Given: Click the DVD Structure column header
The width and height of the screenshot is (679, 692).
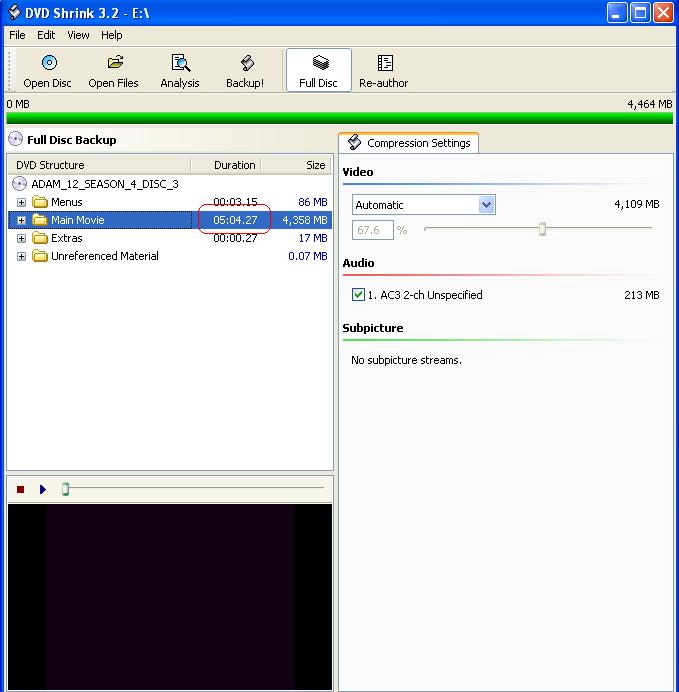Looking at the screenshot, I should (x=100, y=165).
